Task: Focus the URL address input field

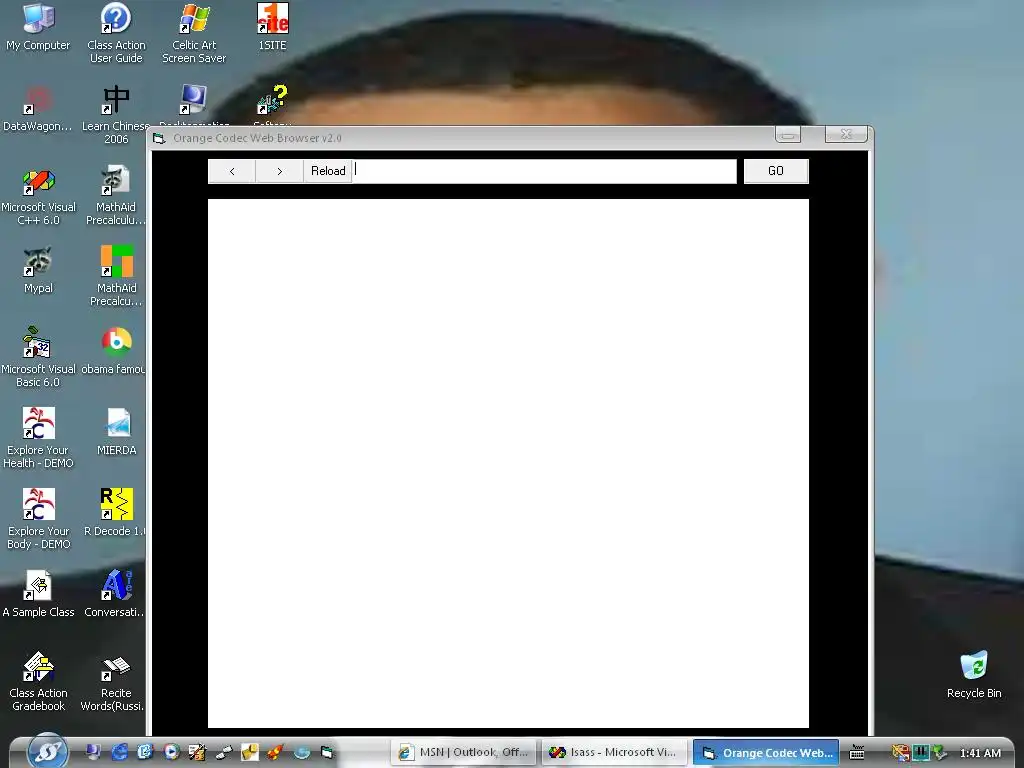Action: [545, 171]
